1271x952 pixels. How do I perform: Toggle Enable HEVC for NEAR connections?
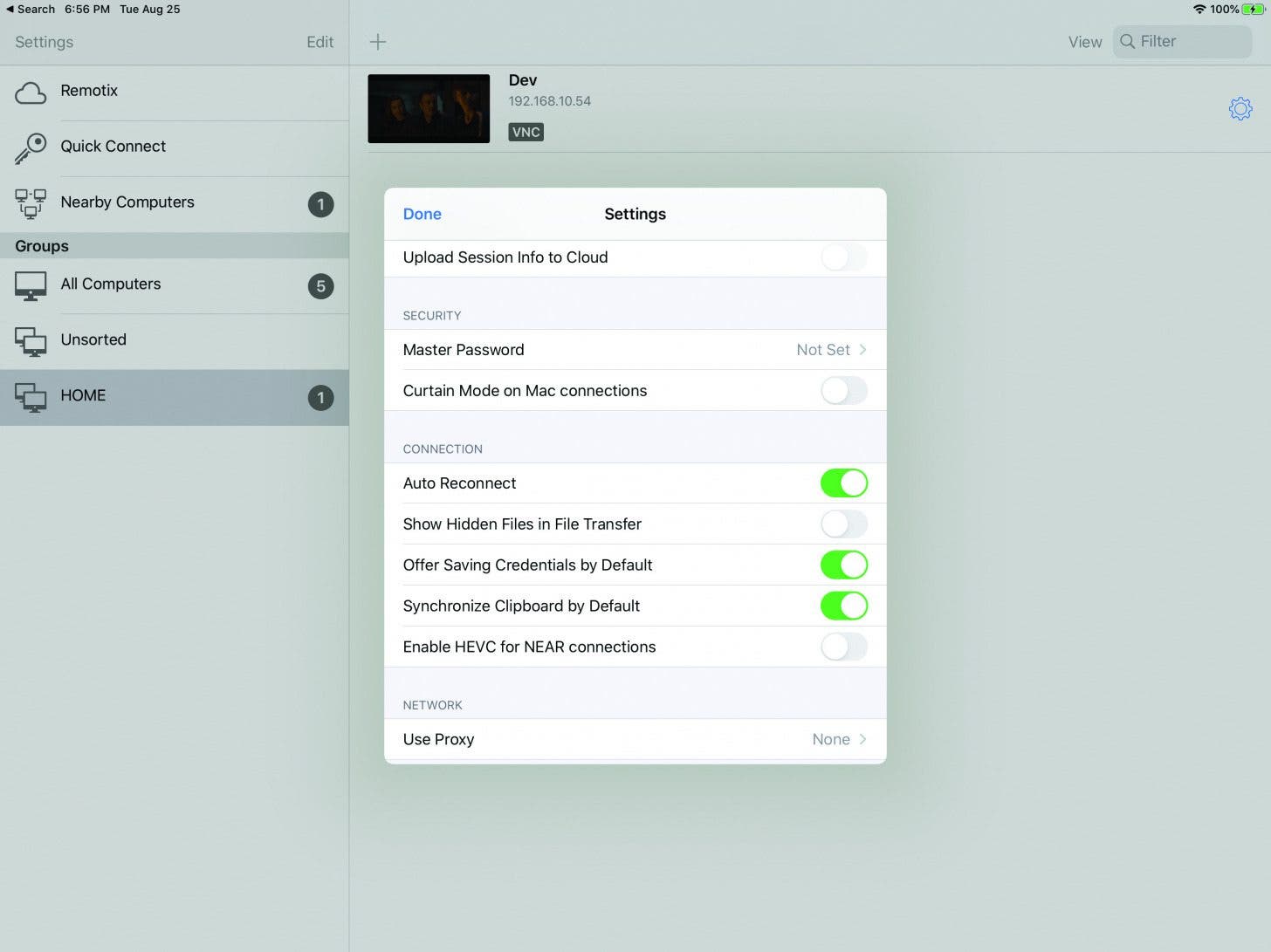843,647
